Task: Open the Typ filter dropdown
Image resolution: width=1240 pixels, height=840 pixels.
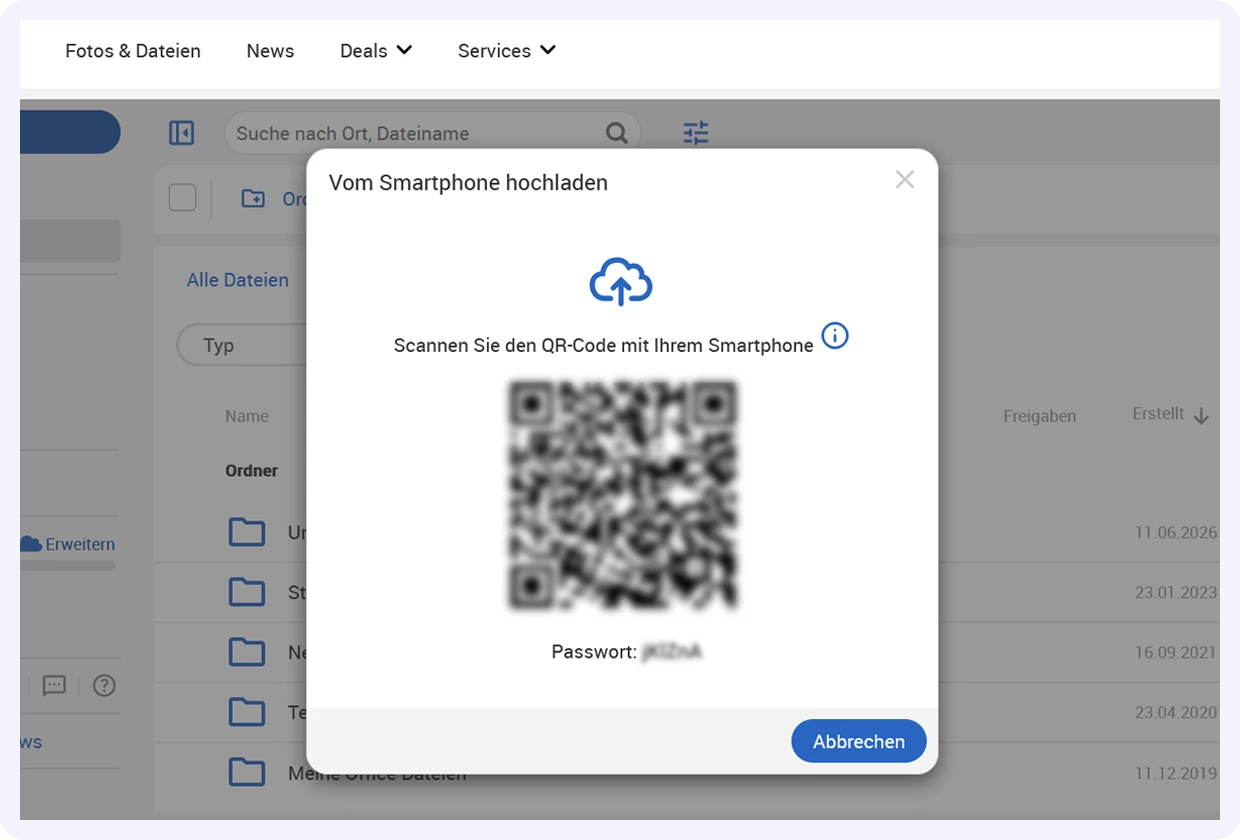Action: tap(240, 345)
